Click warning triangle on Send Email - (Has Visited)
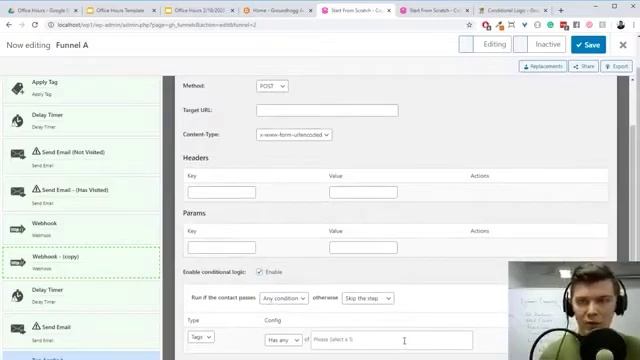 click(36, 189)
